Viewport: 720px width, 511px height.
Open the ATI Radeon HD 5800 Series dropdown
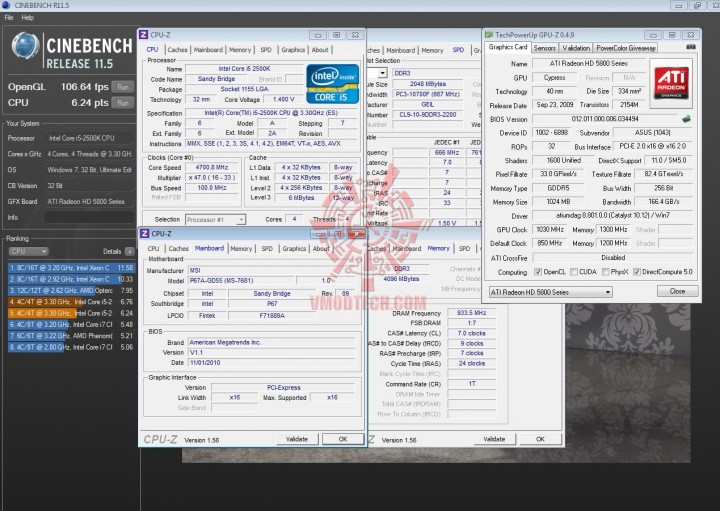pos(550,292)
